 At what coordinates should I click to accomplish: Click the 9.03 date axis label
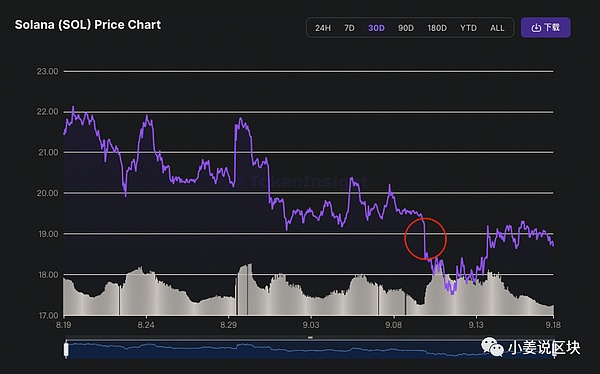tap(311, 325)
